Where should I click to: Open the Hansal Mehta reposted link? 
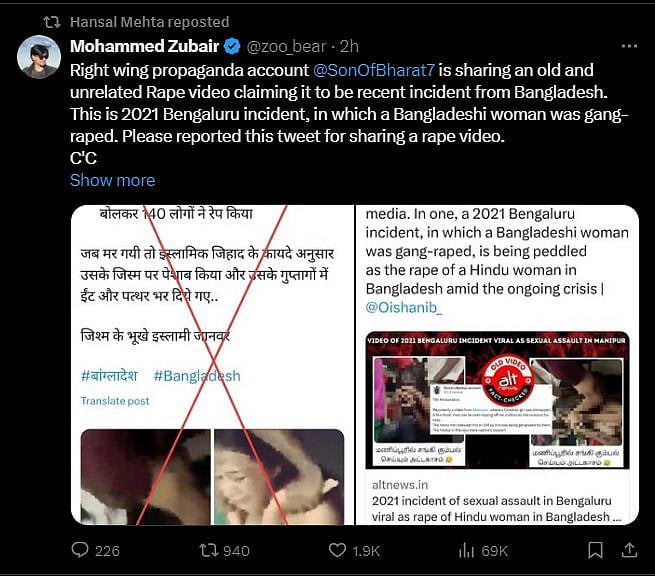[149, 21]
